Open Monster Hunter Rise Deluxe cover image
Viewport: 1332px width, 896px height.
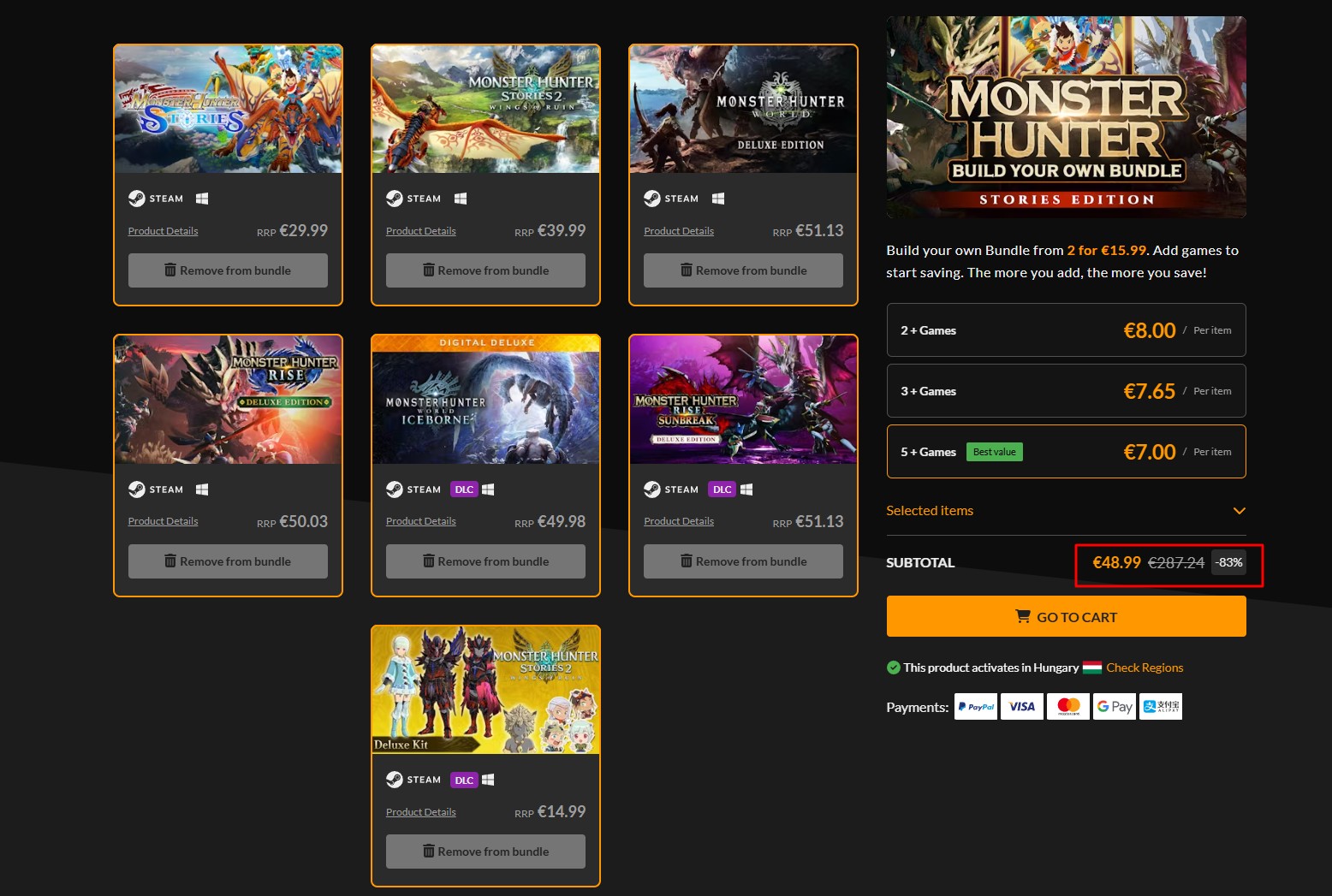tap(228, 400)
